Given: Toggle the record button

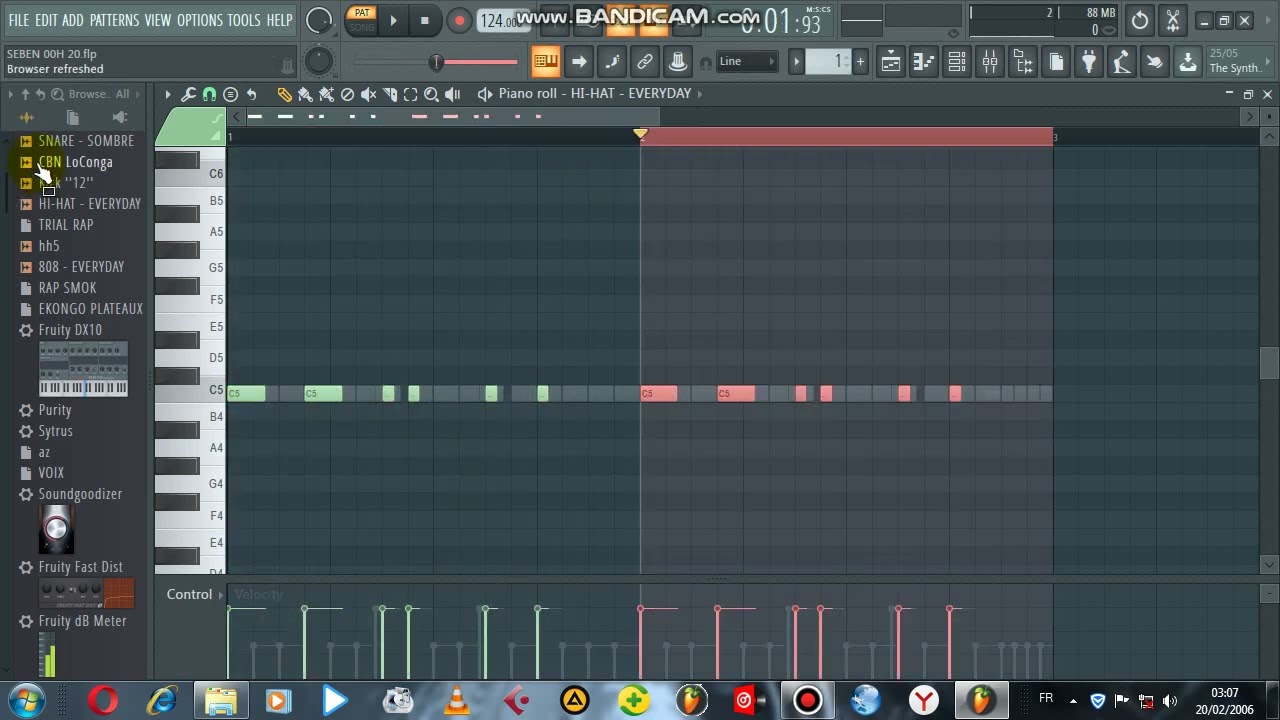Looking at the screenshot, I should tap(459, 20).
